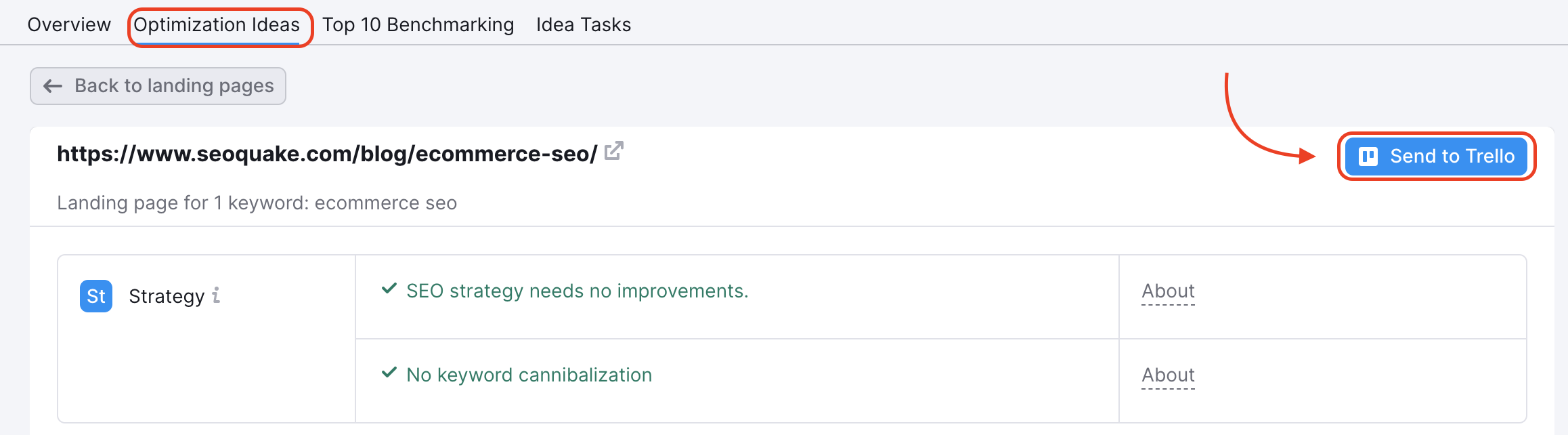Click About for the keyword cannibalization row
This screenshot has height=435, width=1568.
[1168, 375]
